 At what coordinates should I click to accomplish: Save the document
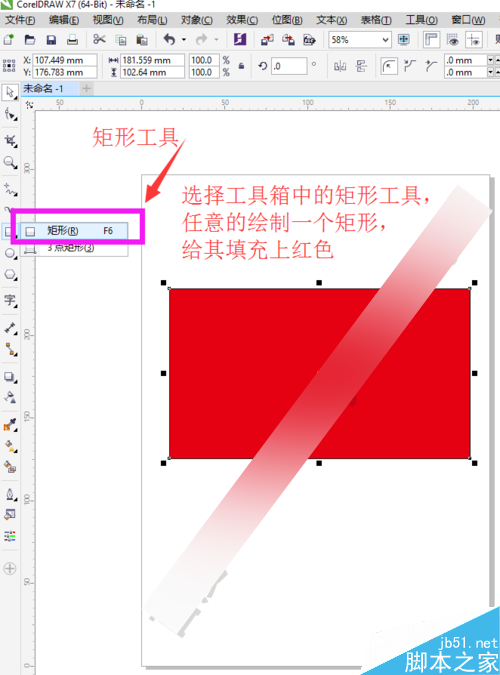point(51,40)
